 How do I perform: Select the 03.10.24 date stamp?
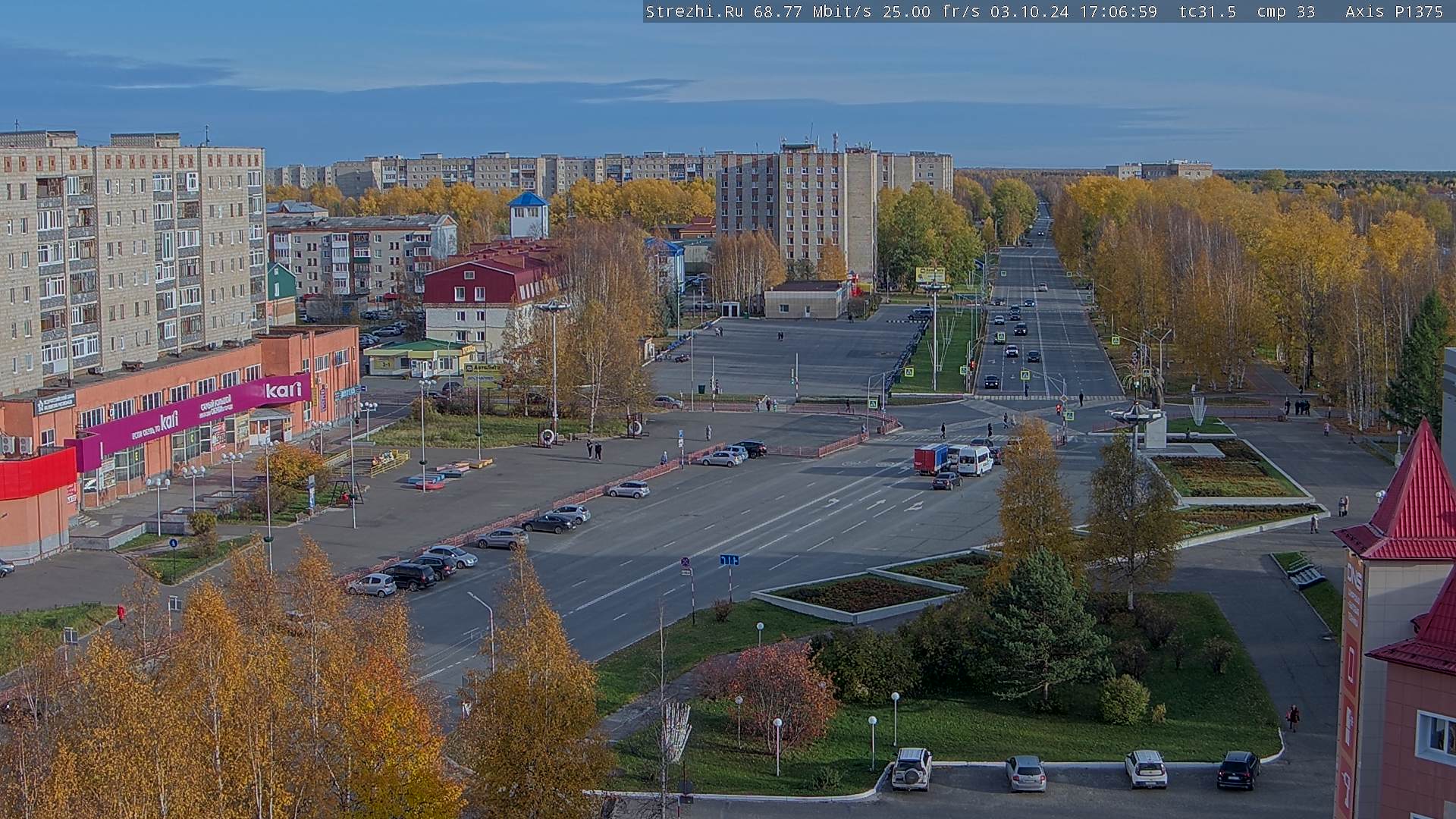tap(1030, 11)
